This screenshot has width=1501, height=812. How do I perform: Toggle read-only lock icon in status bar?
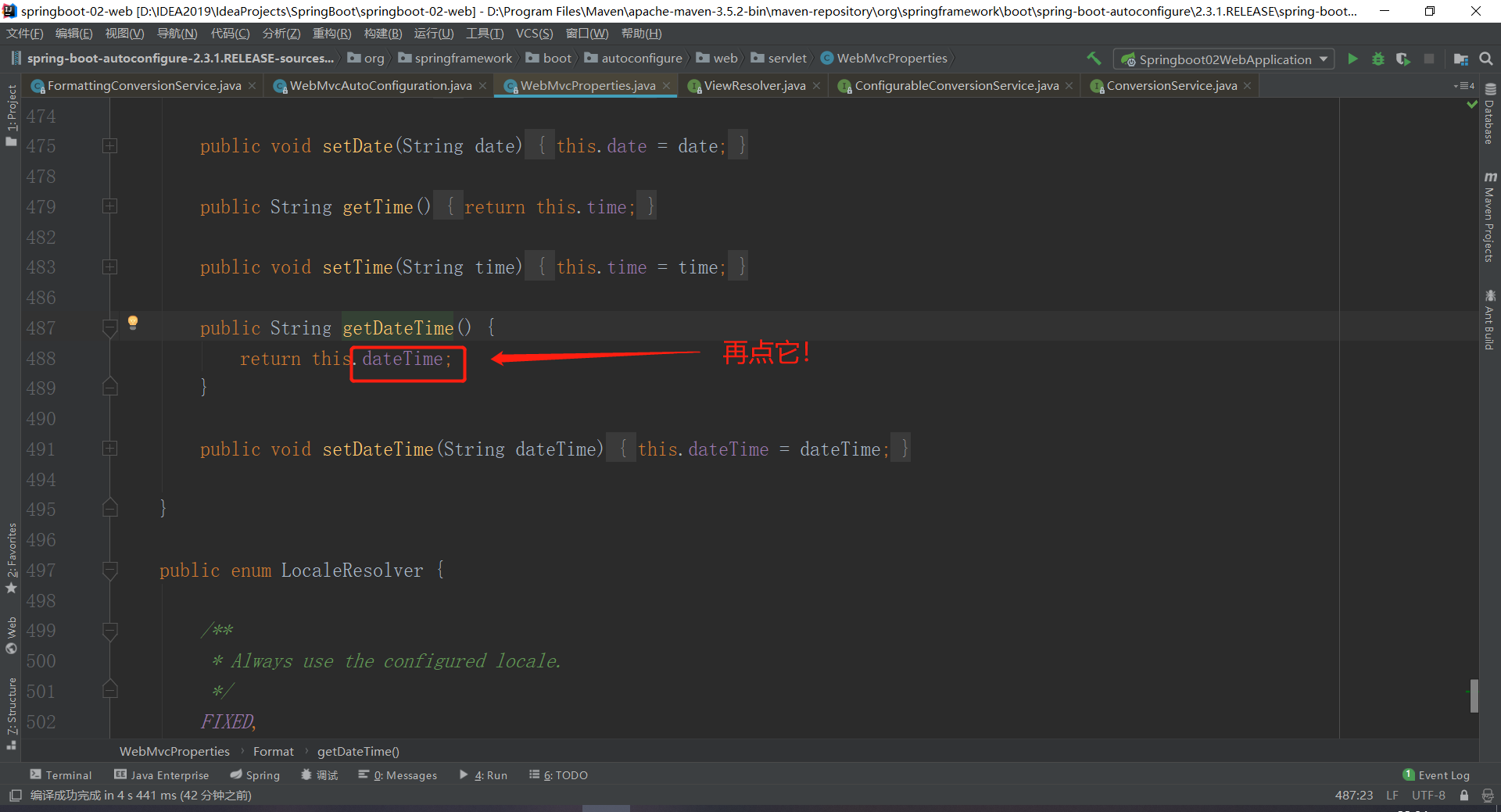(x=1464, y=796)
